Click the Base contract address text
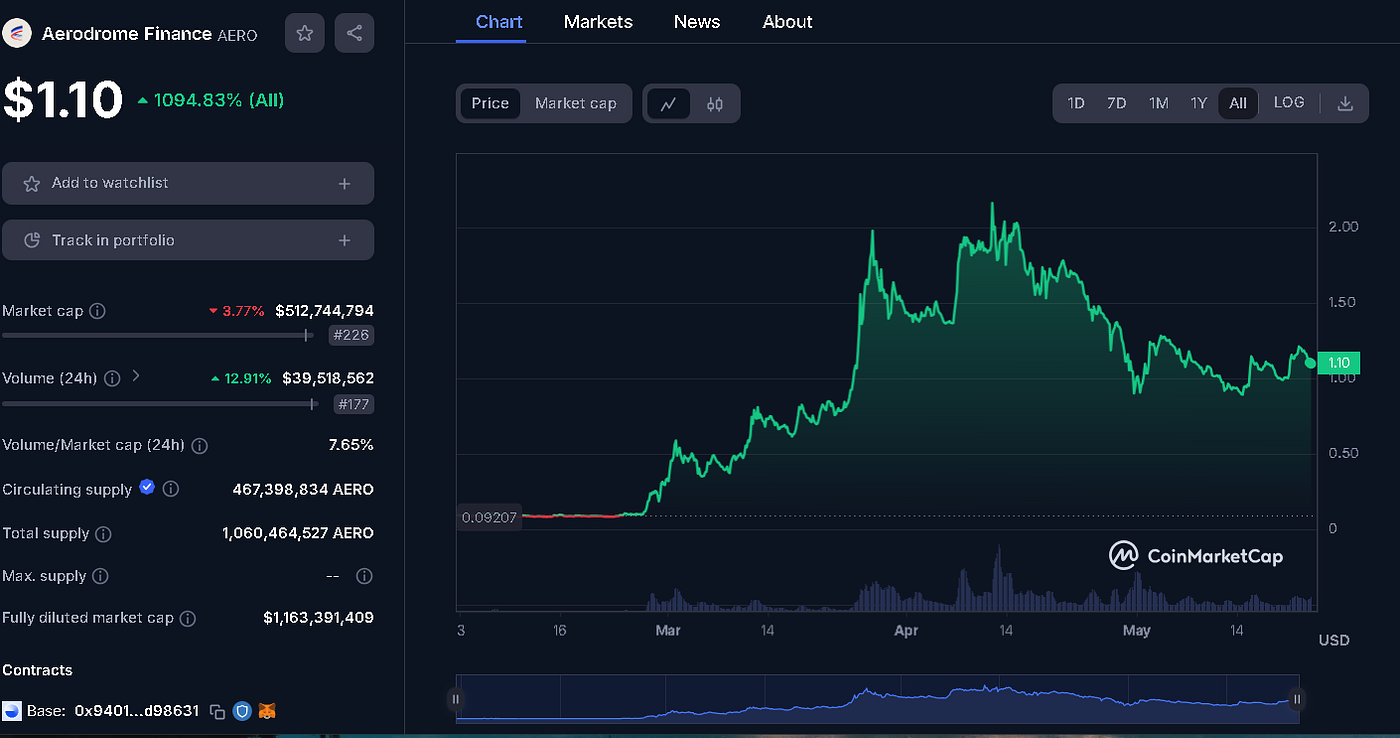 137,711
